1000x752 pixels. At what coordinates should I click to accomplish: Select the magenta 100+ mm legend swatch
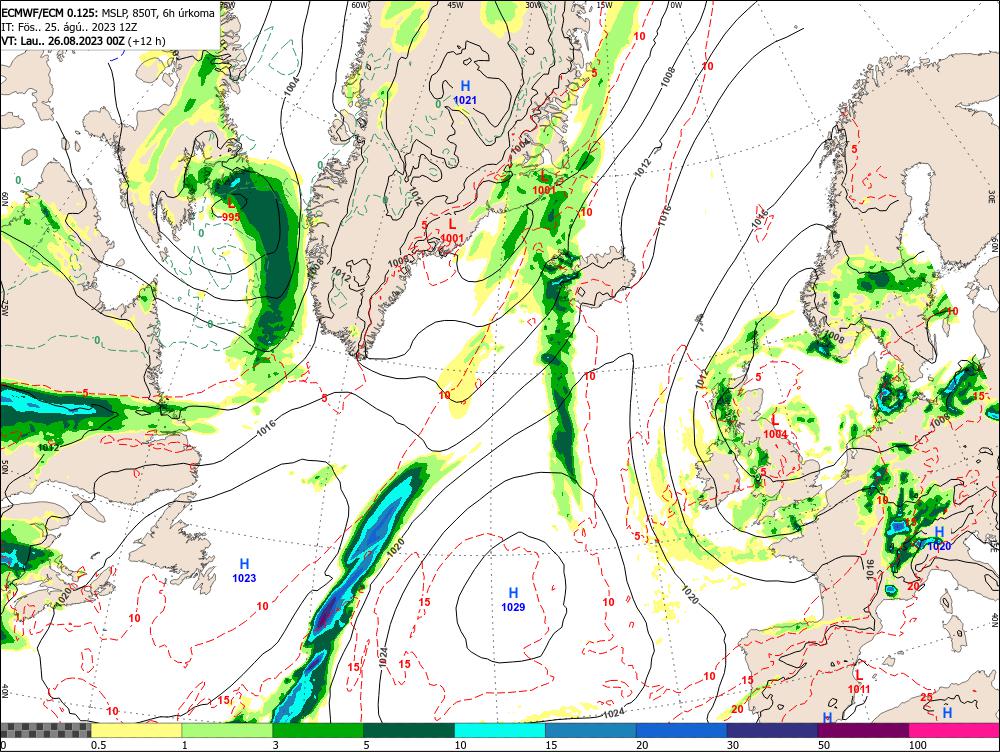(x=954, y=730)
